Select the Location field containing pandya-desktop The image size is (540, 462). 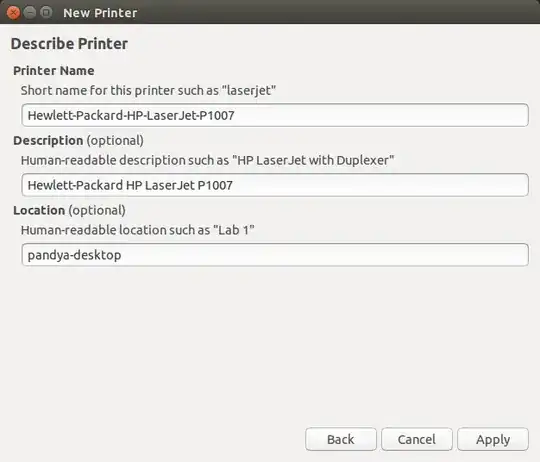point(275,255)
